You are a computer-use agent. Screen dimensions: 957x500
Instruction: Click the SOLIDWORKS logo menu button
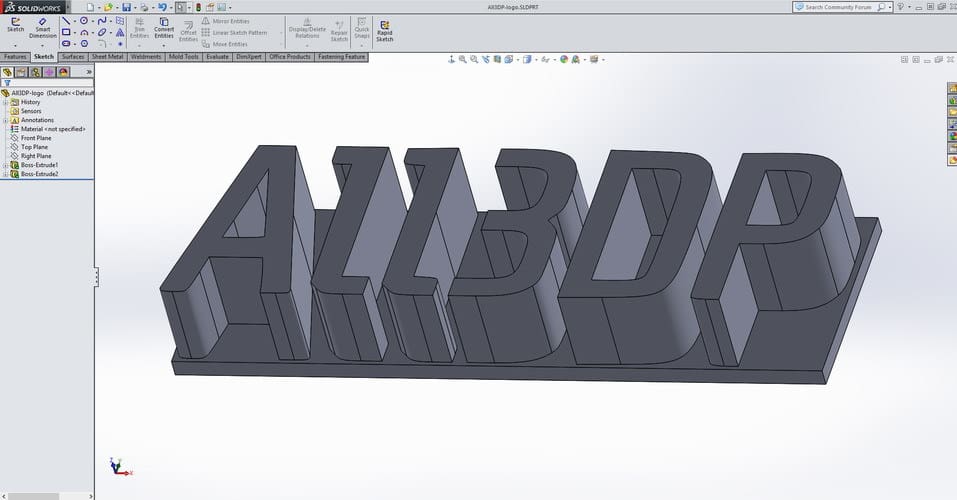(34, 7)
